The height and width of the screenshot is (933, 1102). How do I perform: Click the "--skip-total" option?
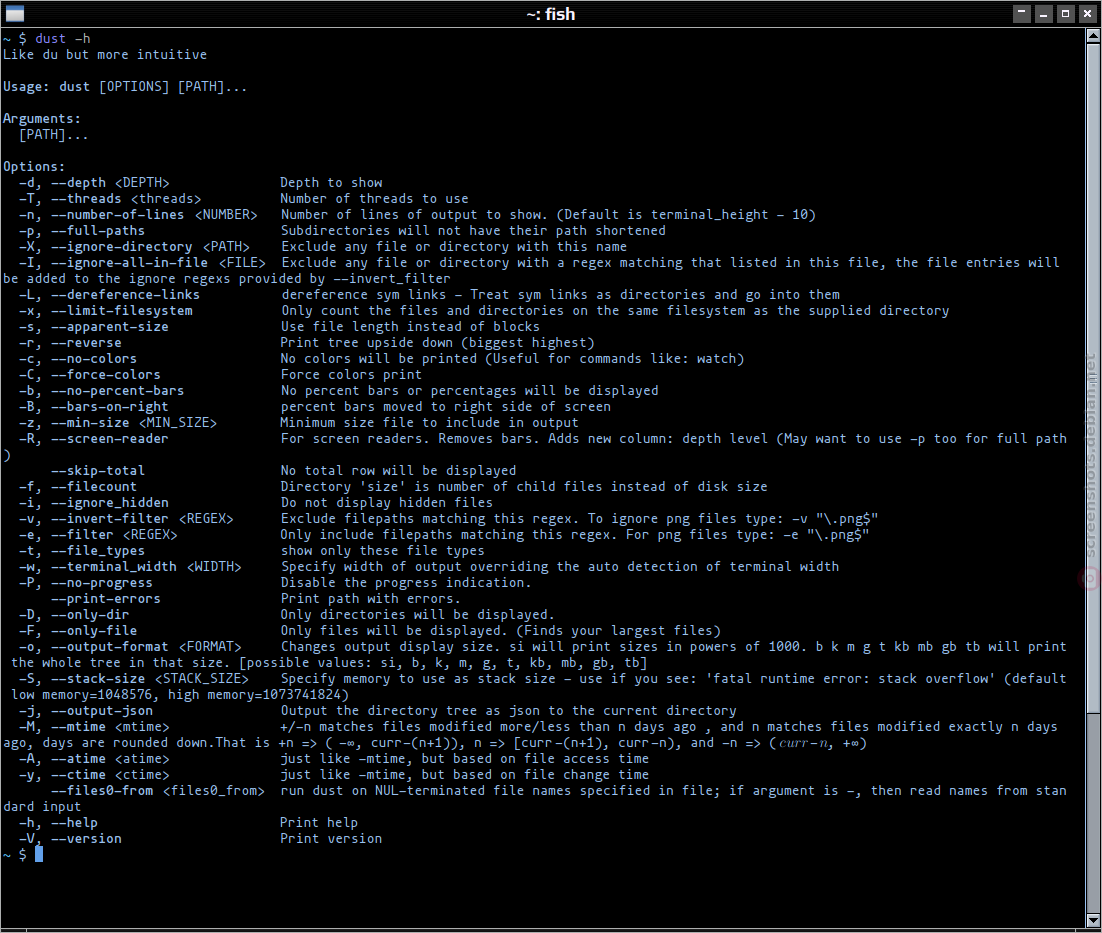click(x=98, y=471)
